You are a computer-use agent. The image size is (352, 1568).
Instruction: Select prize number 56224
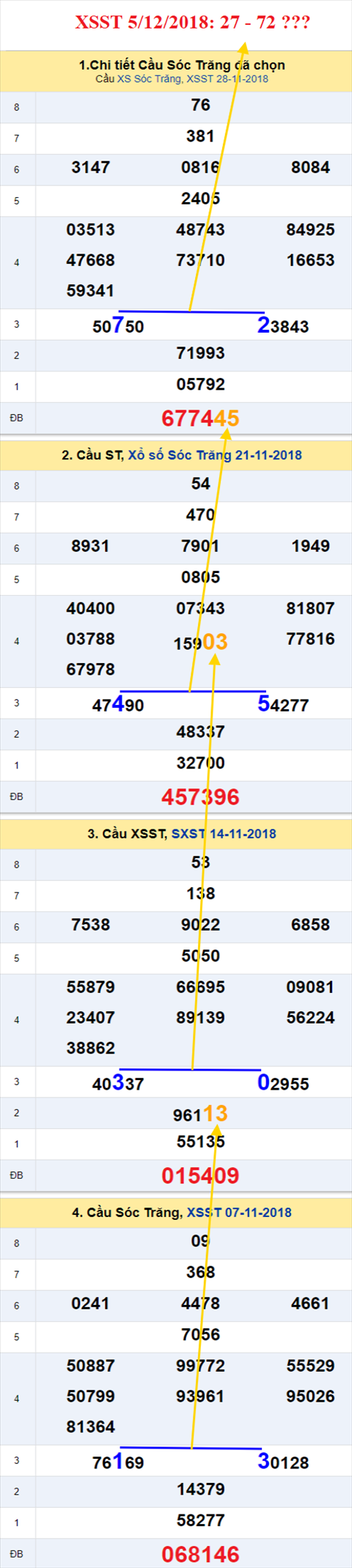(311, 1018)
